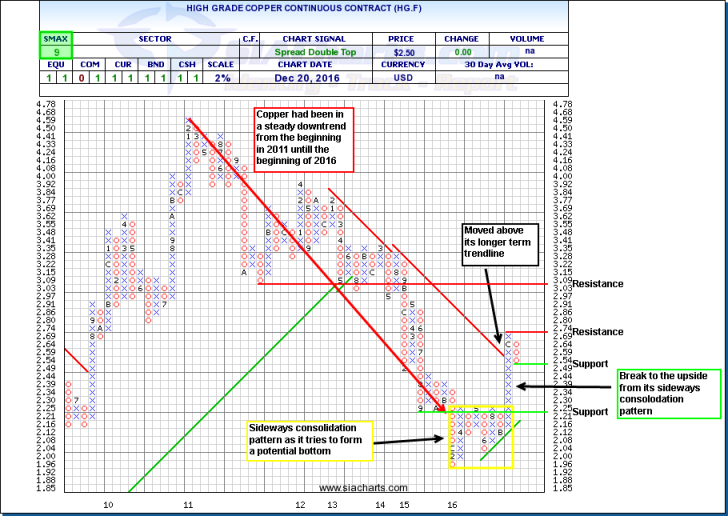This screenshot has width=728, height=516.
Task: Click the year 16 label on x-axis
Action: tap(452, 507)
